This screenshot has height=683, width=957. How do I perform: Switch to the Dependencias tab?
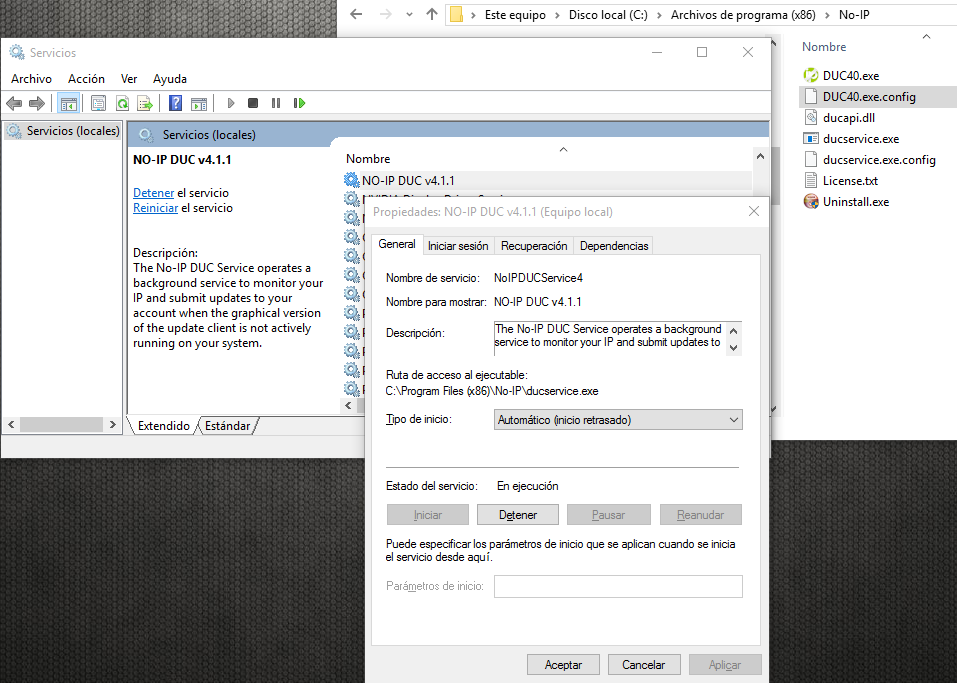point(614,246)
